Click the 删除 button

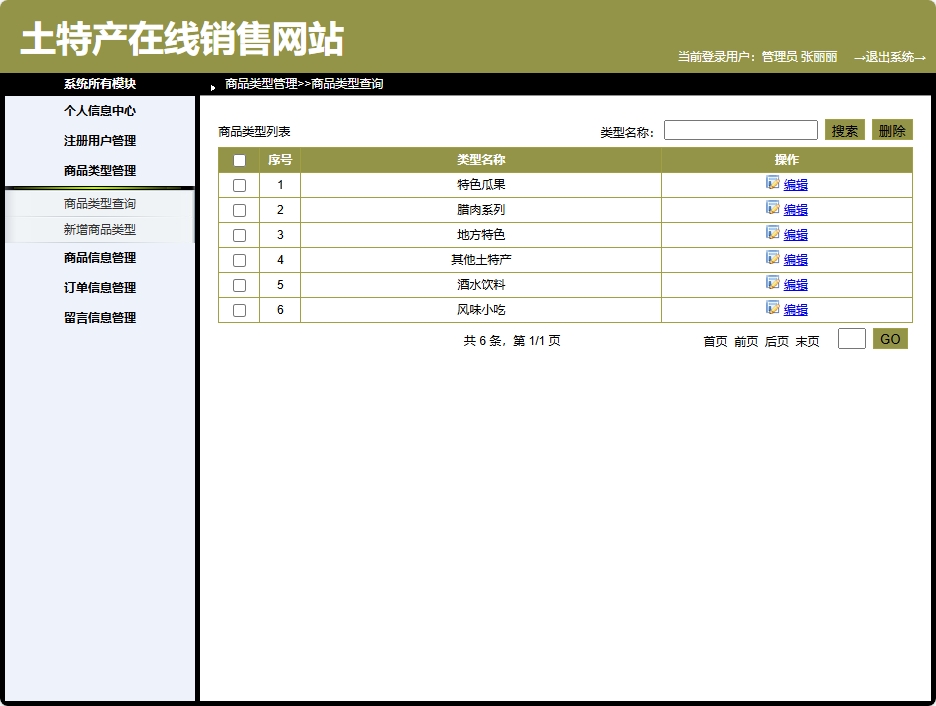[x=891, y=129]
